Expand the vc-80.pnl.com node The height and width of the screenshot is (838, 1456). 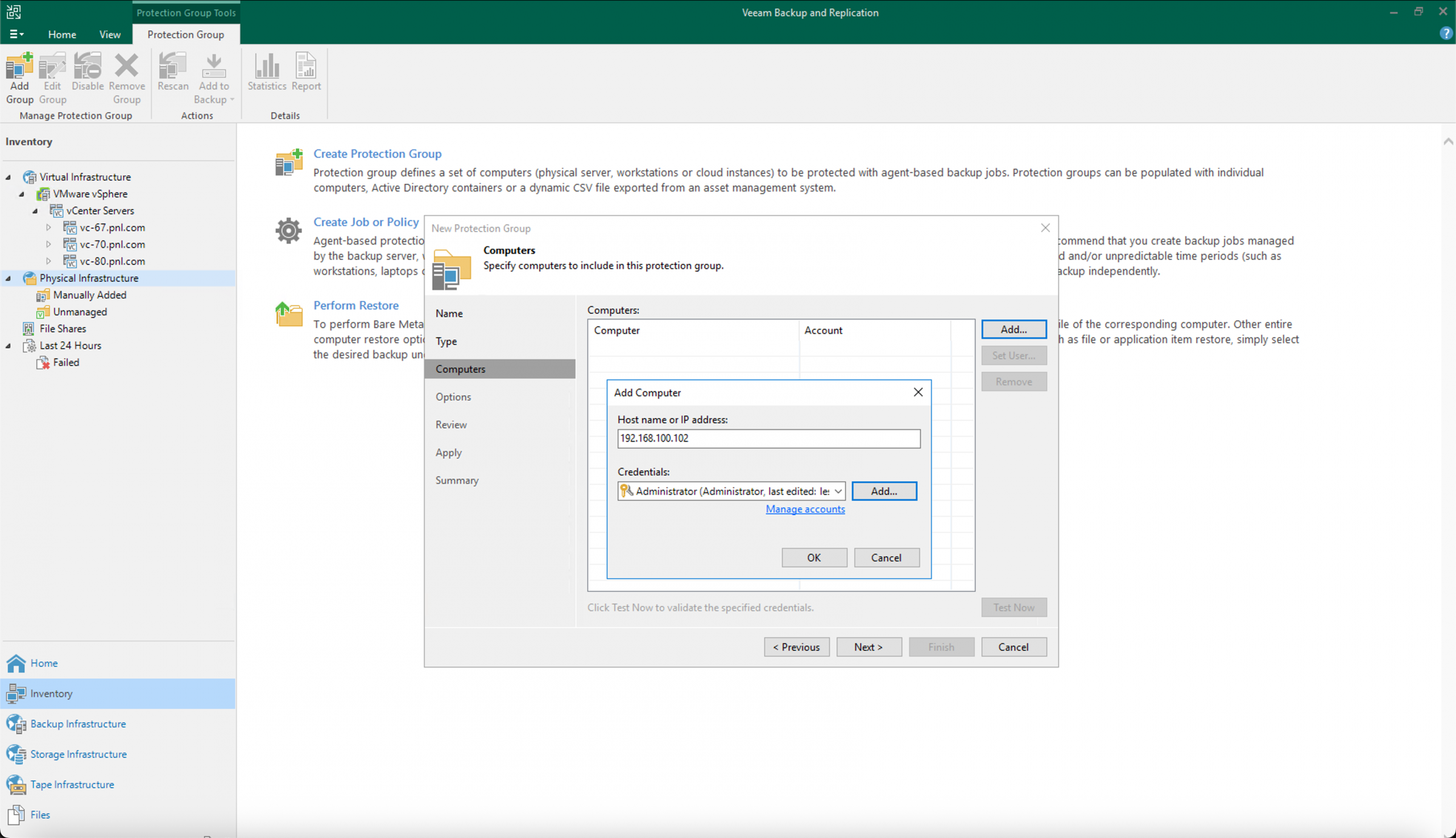coord(49,261)
